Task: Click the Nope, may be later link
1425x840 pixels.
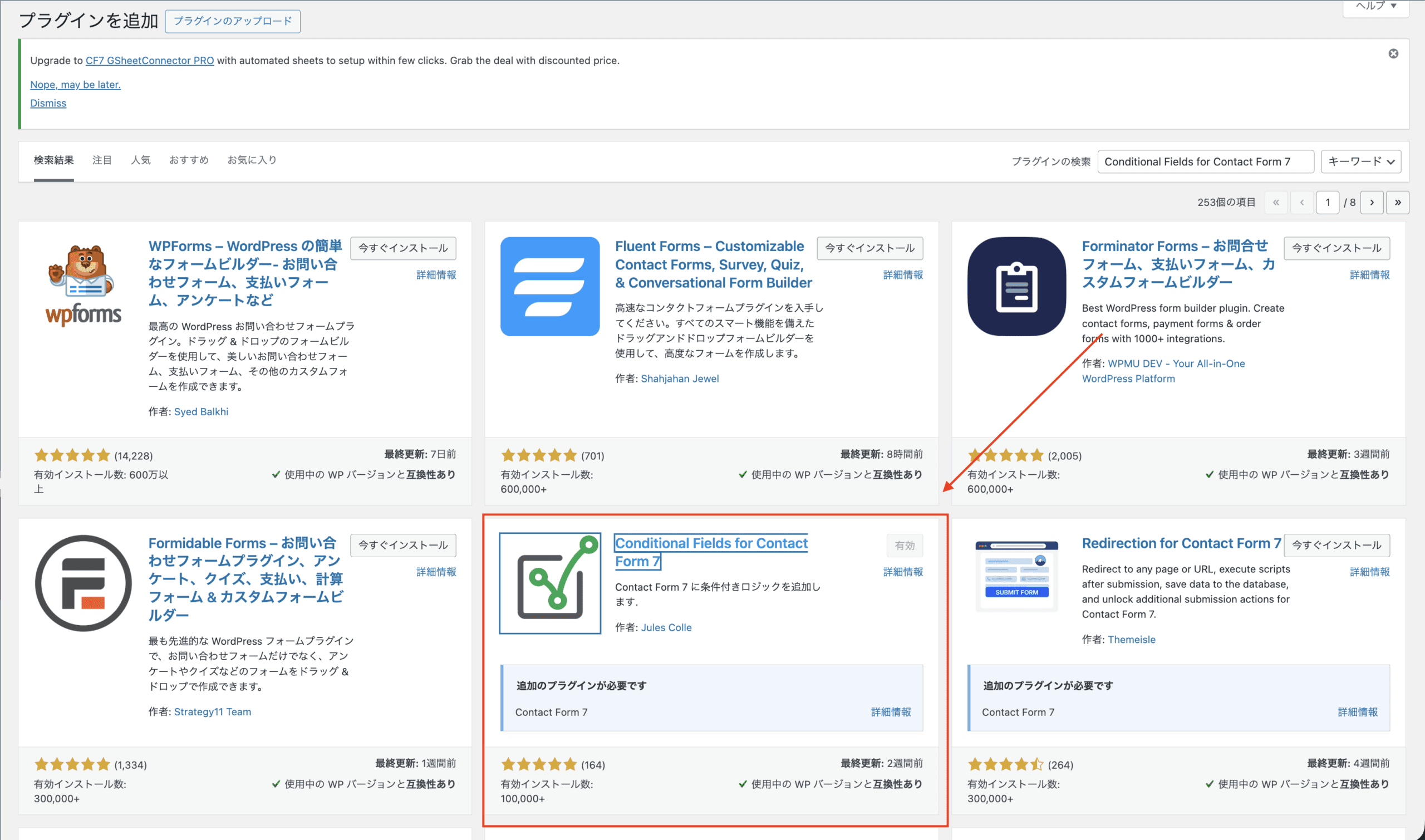Action: [x=75, y=85]
